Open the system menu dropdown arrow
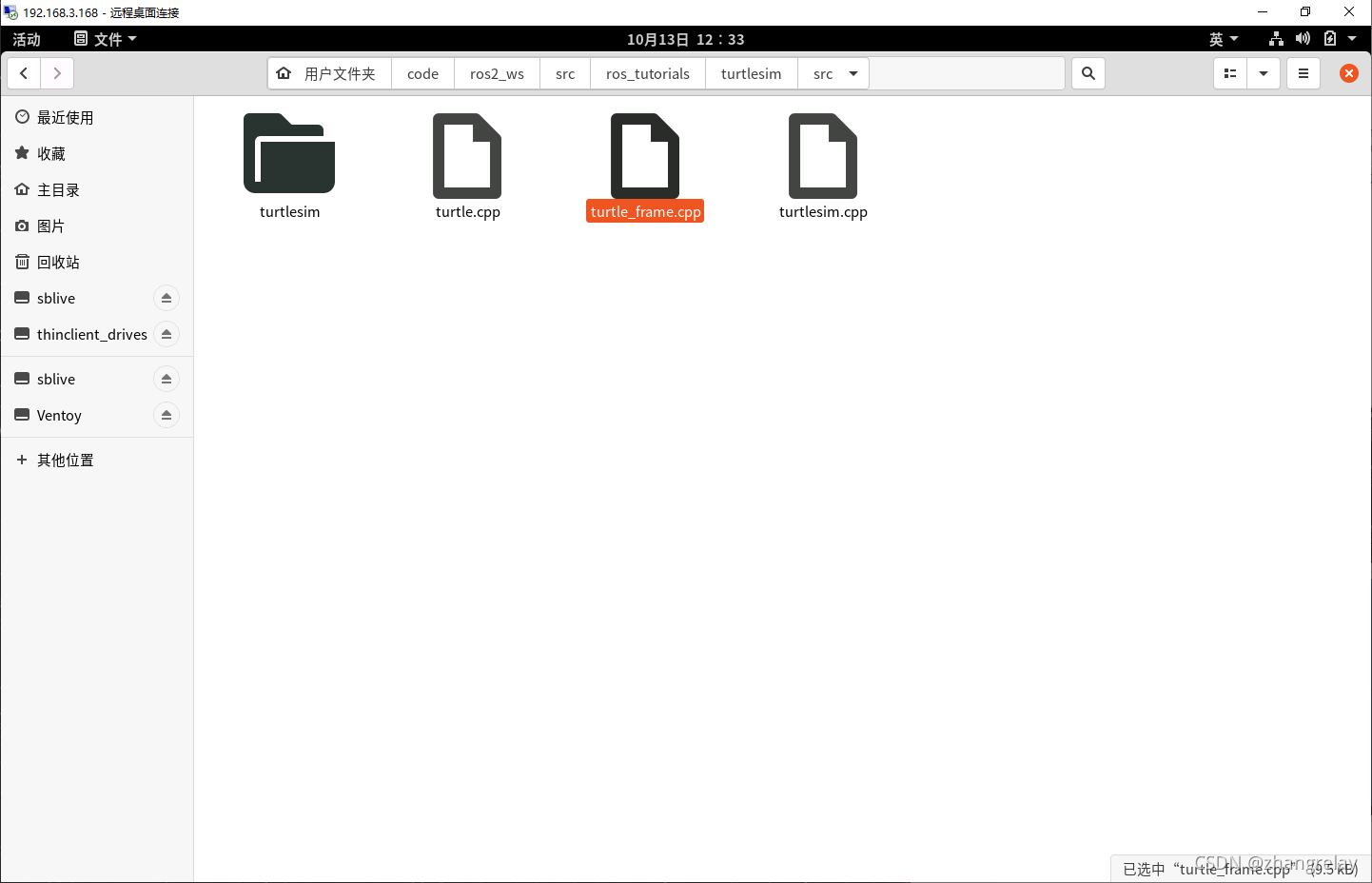 (x=1352, y=39)
